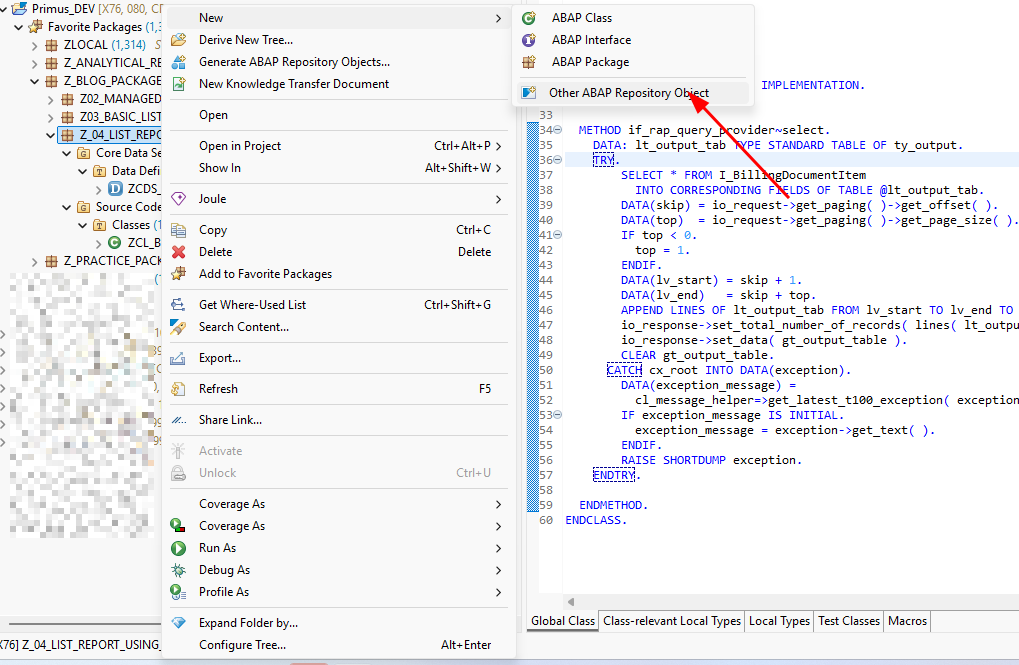Click the Primus_DEV project icon
Viewport: 1019px width, 665px height.
19,9
